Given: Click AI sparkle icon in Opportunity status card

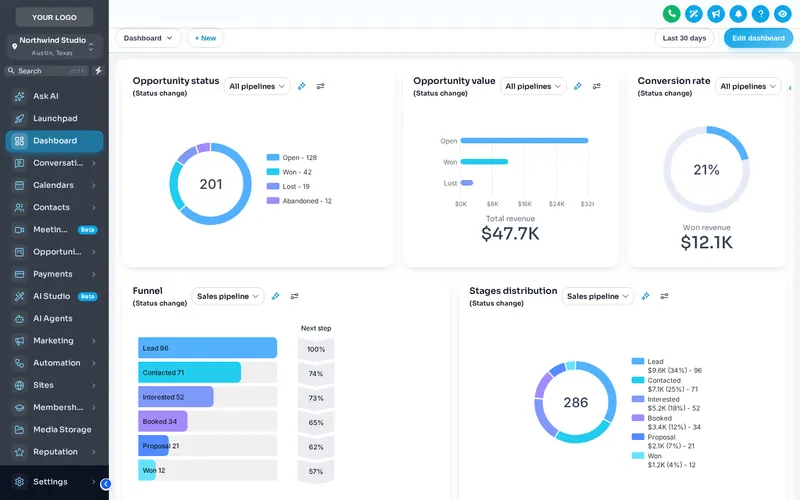Looking at the screenshot, I should point(302,86).
